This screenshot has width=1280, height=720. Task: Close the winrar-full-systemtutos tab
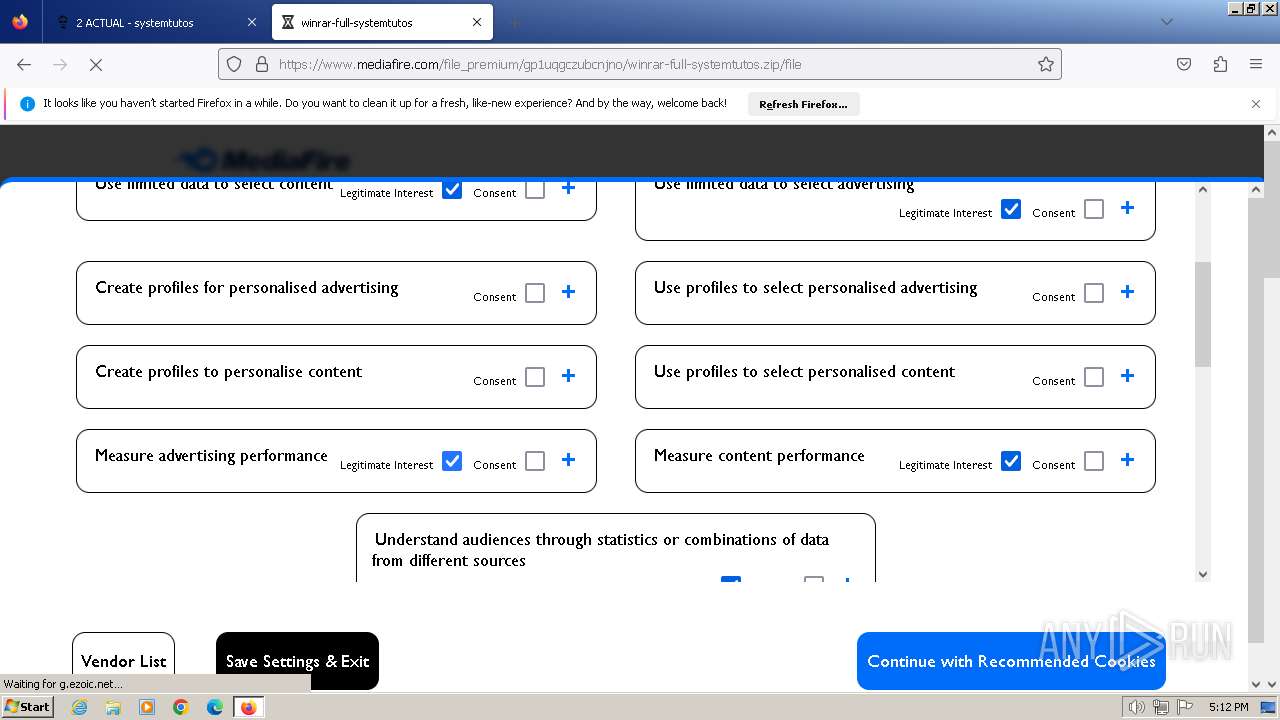(x=477, y=22)
